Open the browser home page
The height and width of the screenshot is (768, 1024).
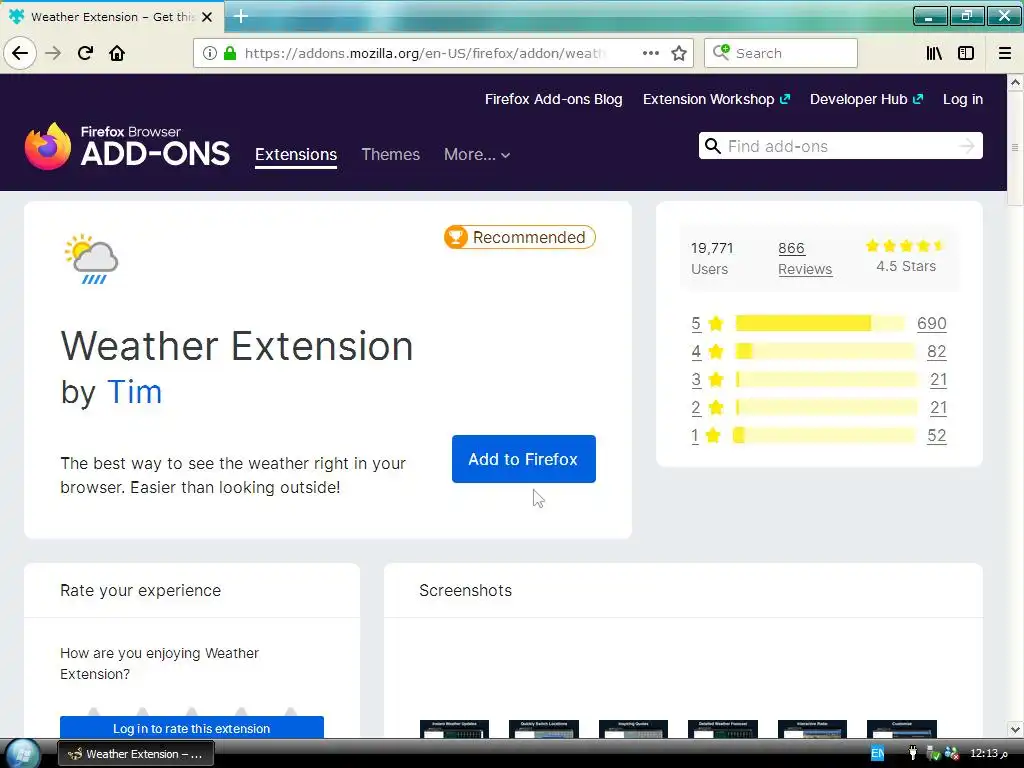point(117,53)
